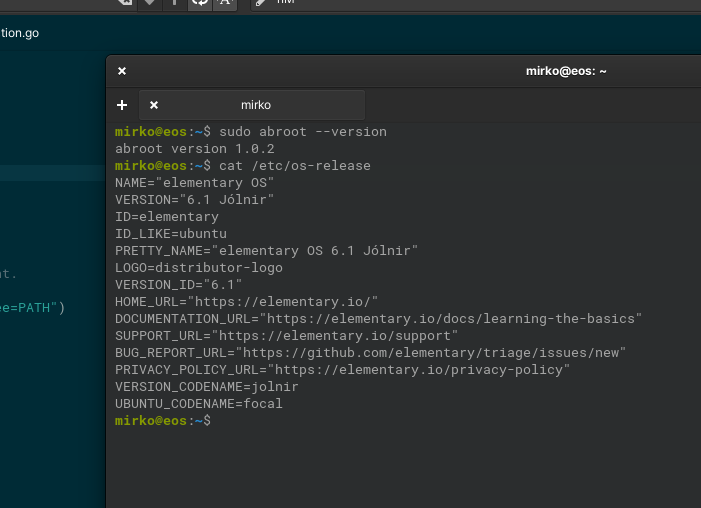Screen dimensions: 701x508
Task: Select the mirko terminal tab
Action: click(x=252, y=105)
